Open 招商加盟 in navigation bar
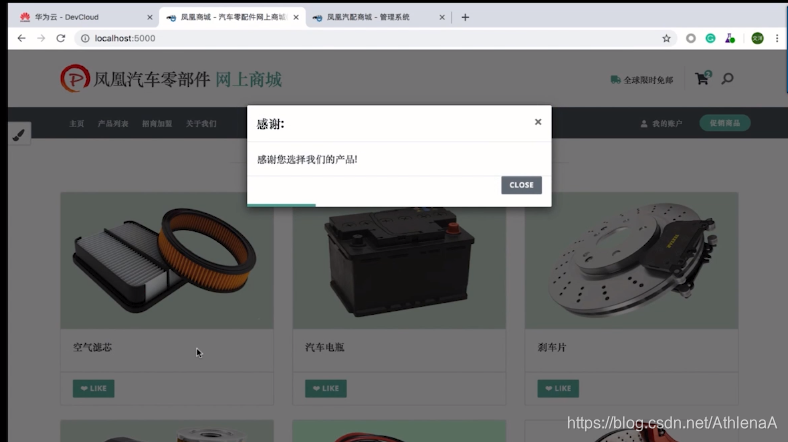 pyautogui.click(x=157, y=124)
